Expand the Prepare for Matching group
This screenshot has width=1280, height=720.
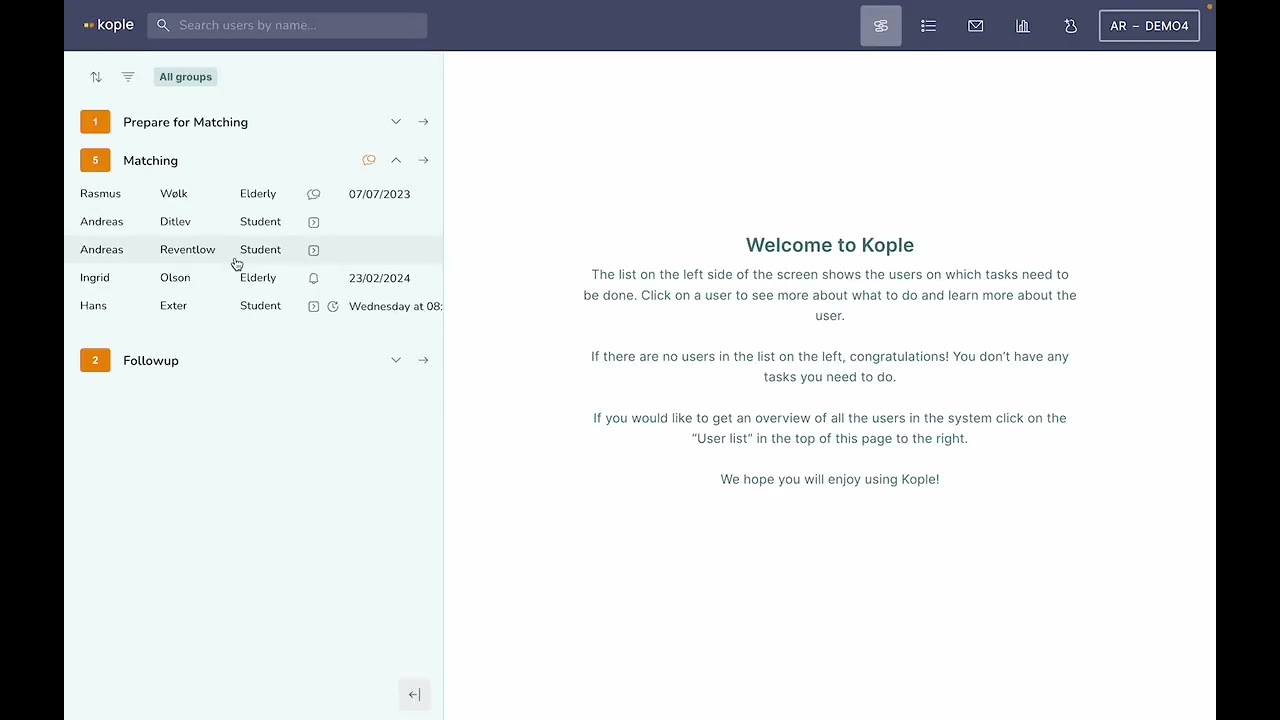point(396,122)
